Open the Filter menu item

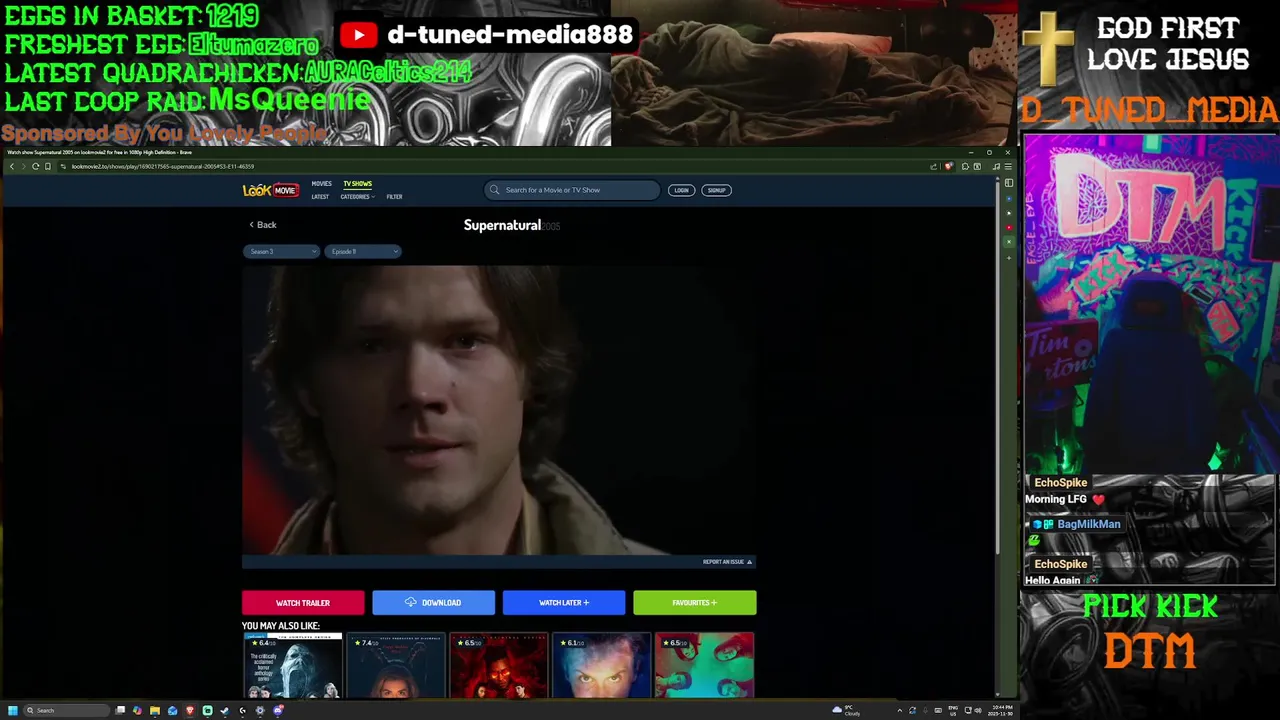[394, 197]
